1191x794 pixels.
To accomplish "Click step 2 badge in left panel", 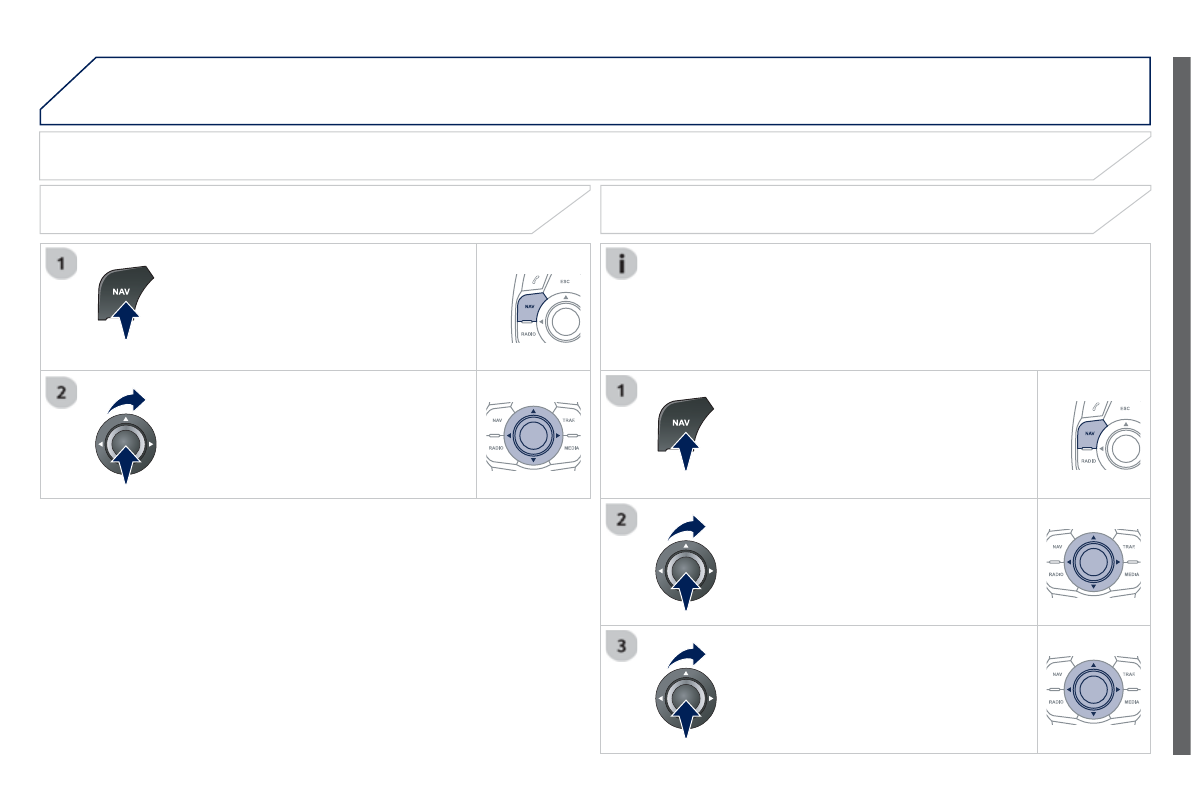I will [x=62, y=392].
